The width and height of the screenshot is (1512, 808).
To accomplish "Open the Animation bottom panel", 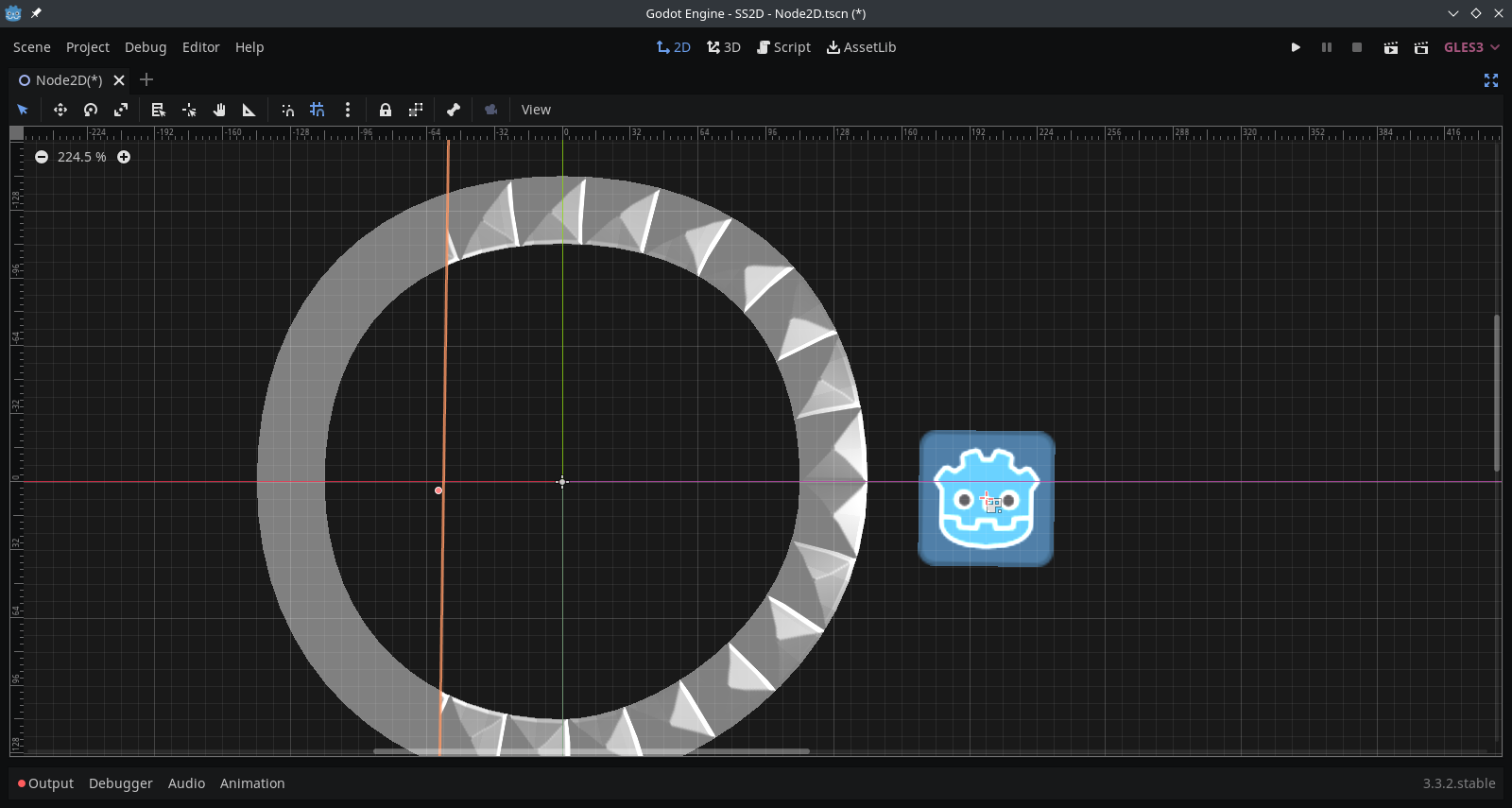I will pyautogui.click(x=252, y=783).
